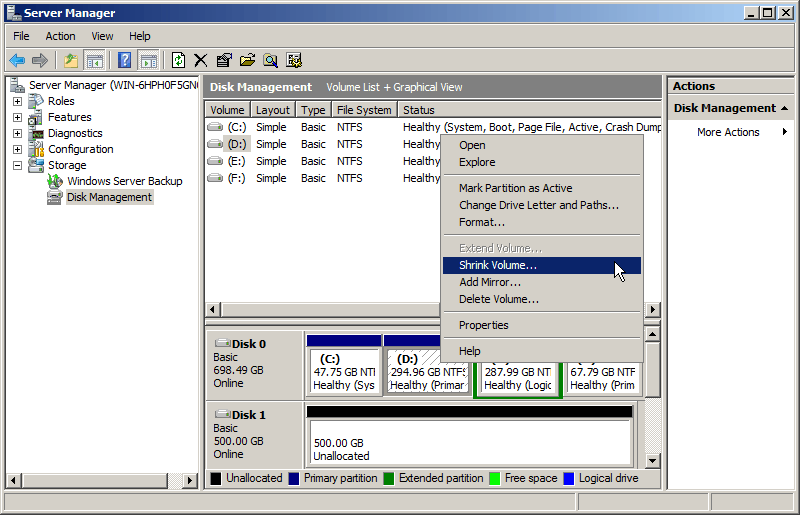Click the Primary partition legend swatch

(294, 478)
